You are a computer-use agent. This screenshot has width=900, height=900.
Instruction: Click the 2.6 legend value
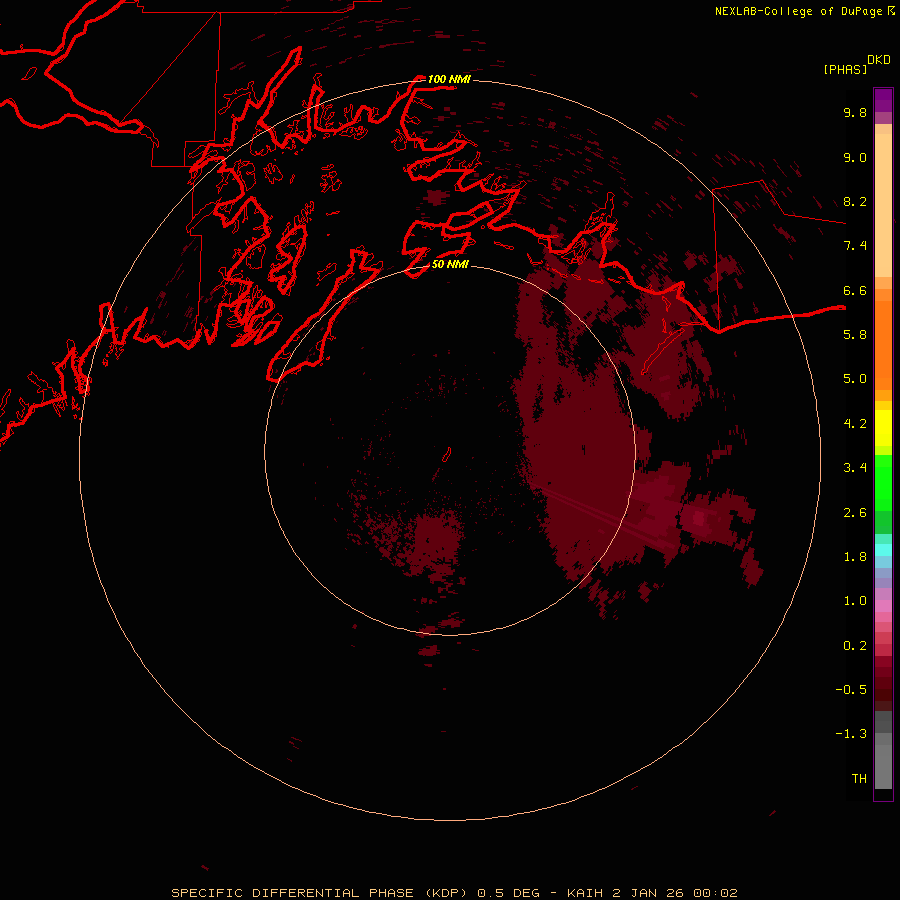(x=855, y=513)
